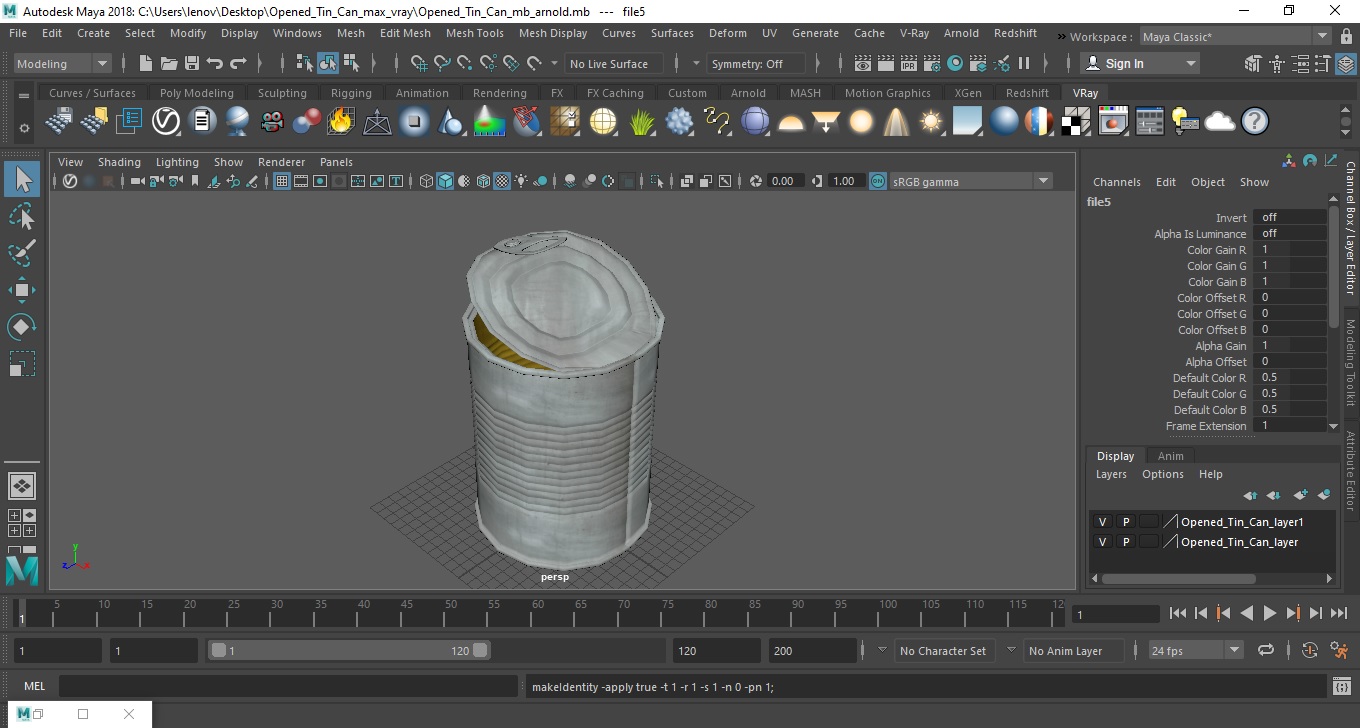Viewport: 1360px width, 728px height.
Task: Click the V-Ray grass fur shelf icon
Action: [642, 122]
